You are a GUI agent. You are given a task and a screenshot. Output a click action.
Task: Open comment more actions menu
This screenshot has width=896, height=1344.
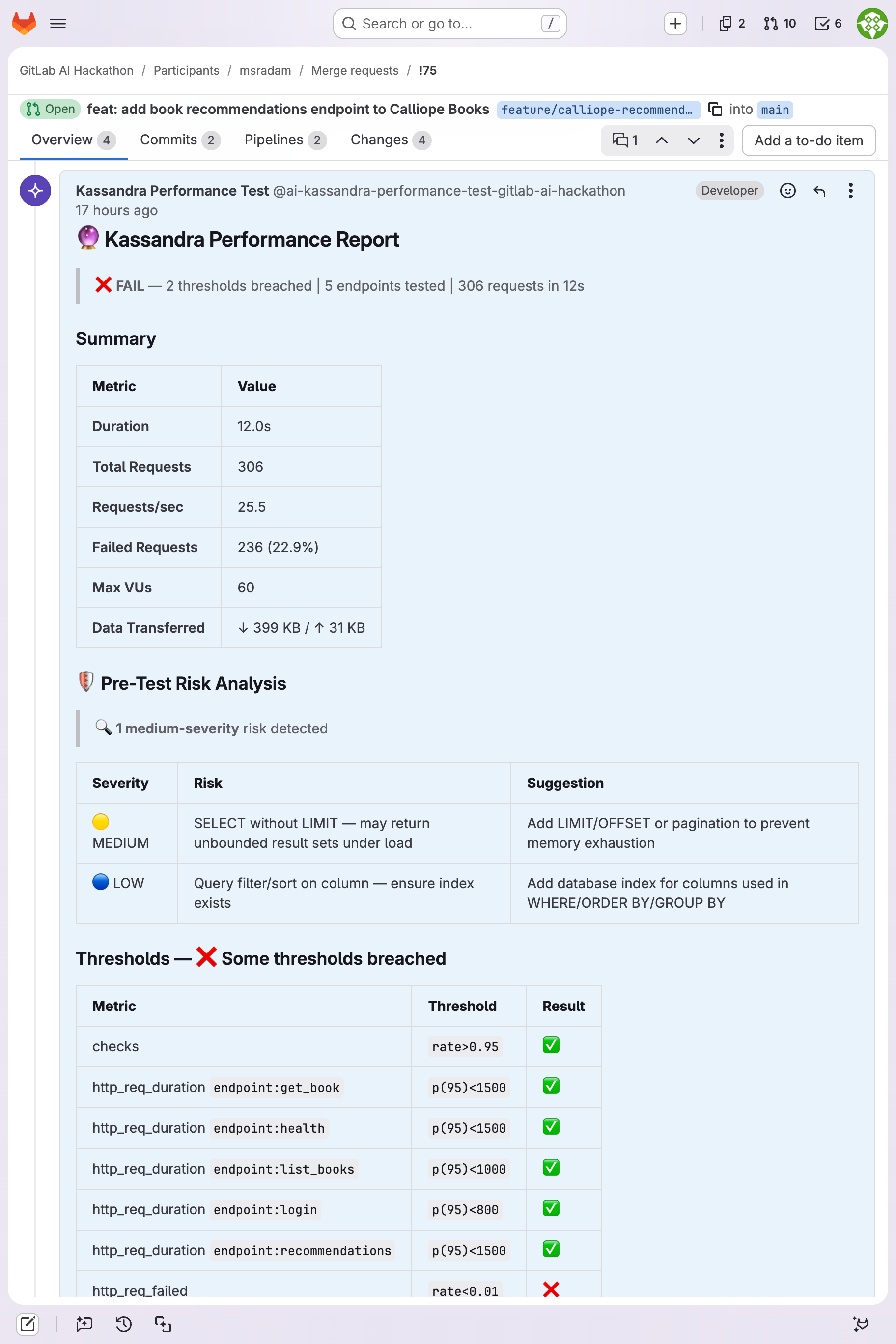[850, 191]
